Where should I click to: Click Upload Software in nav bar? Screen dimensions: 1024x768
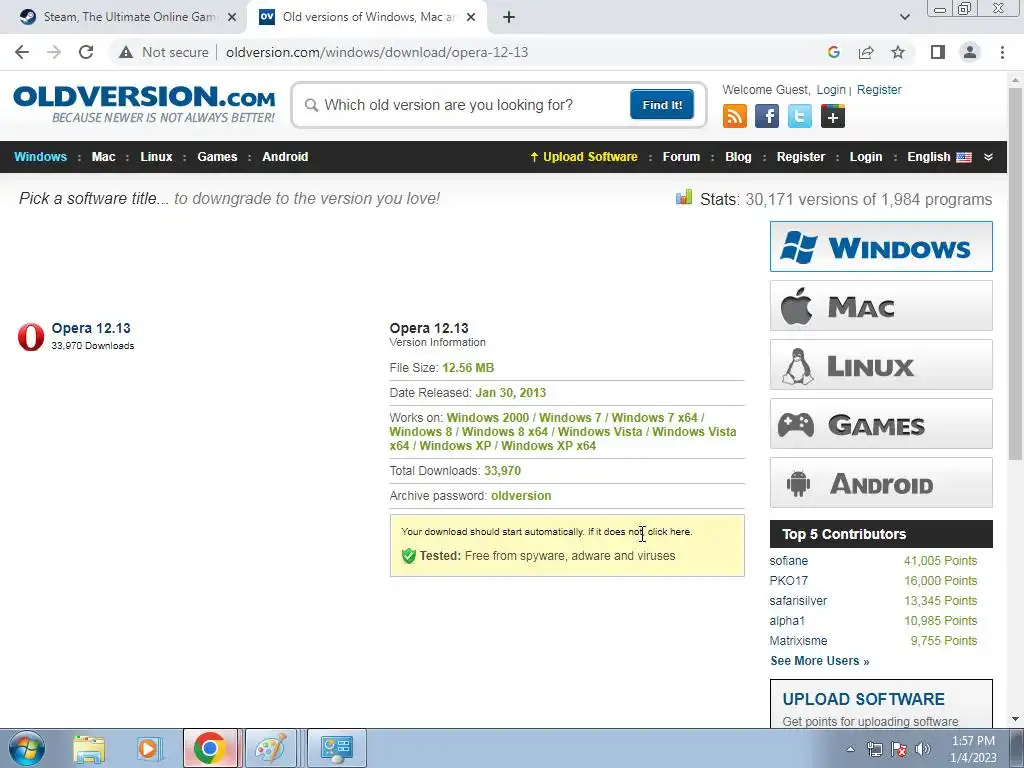click(x=584, y=157)
